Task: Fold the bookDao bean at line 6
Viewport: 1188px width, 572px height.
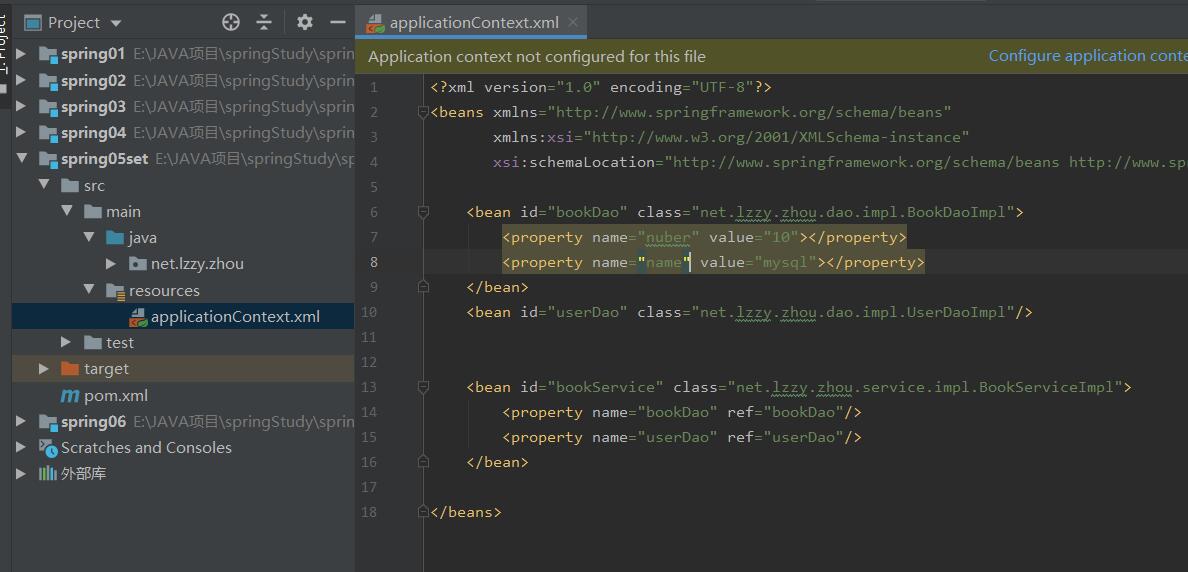Action: click(x=424, y=212)
